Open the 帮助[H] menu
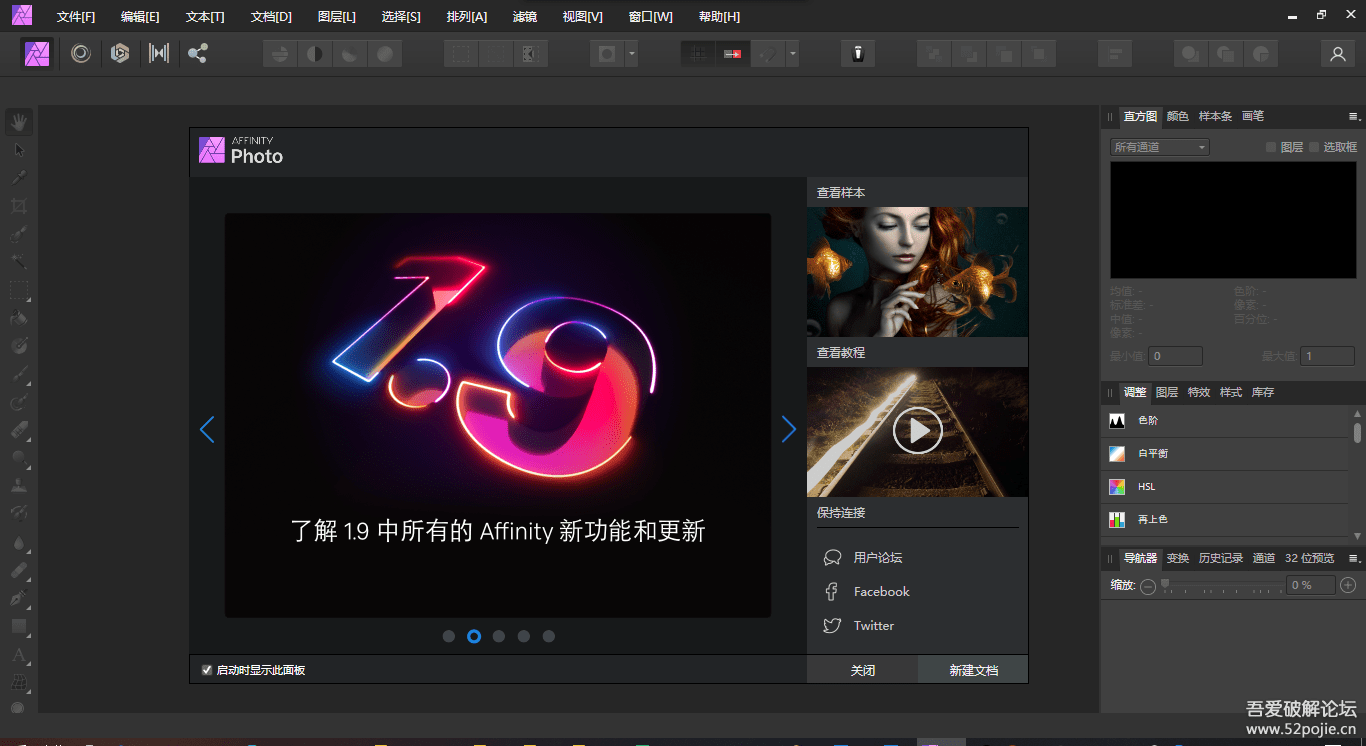 (x=719, y=17)
